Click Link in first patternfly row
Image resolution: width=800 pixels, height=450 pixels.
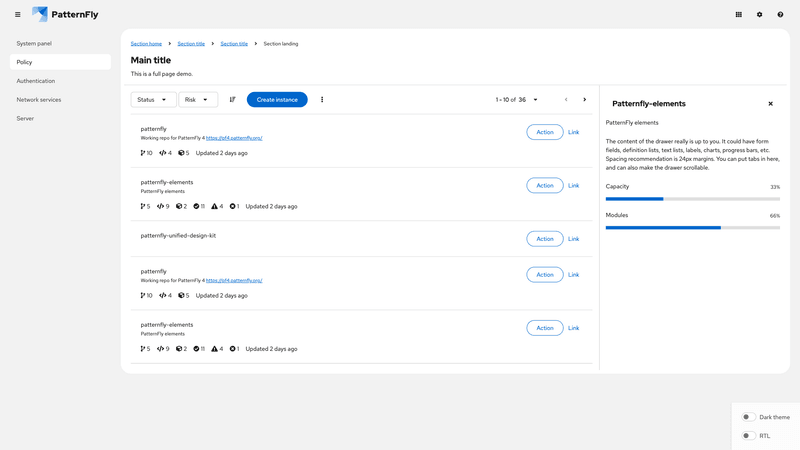coord(573,132)
